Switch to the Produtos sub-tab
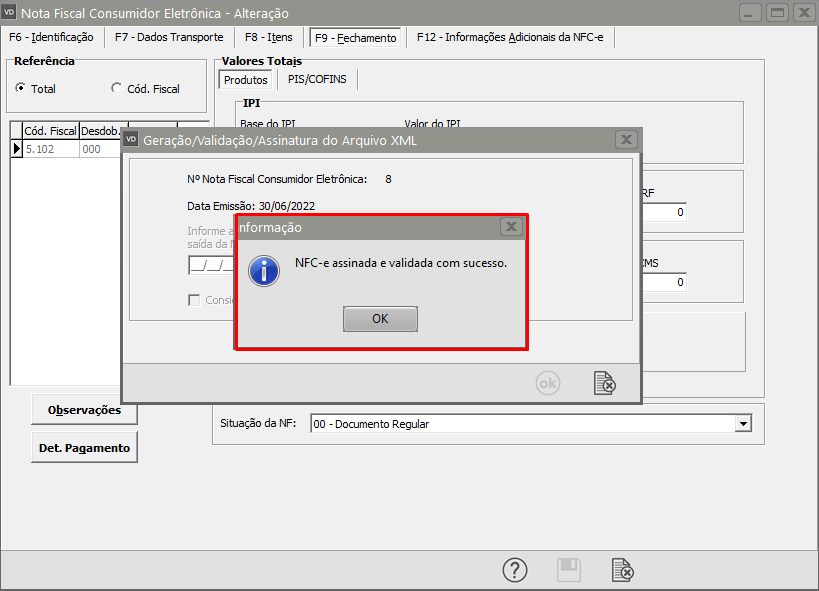 (x=245, y=80)
